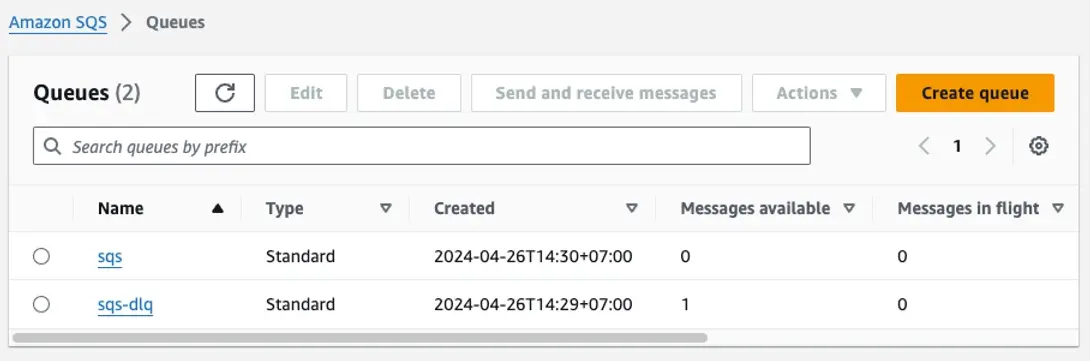Sort by Created column arrow
The image size is (1090, 361).
click(x=632, y=208)
